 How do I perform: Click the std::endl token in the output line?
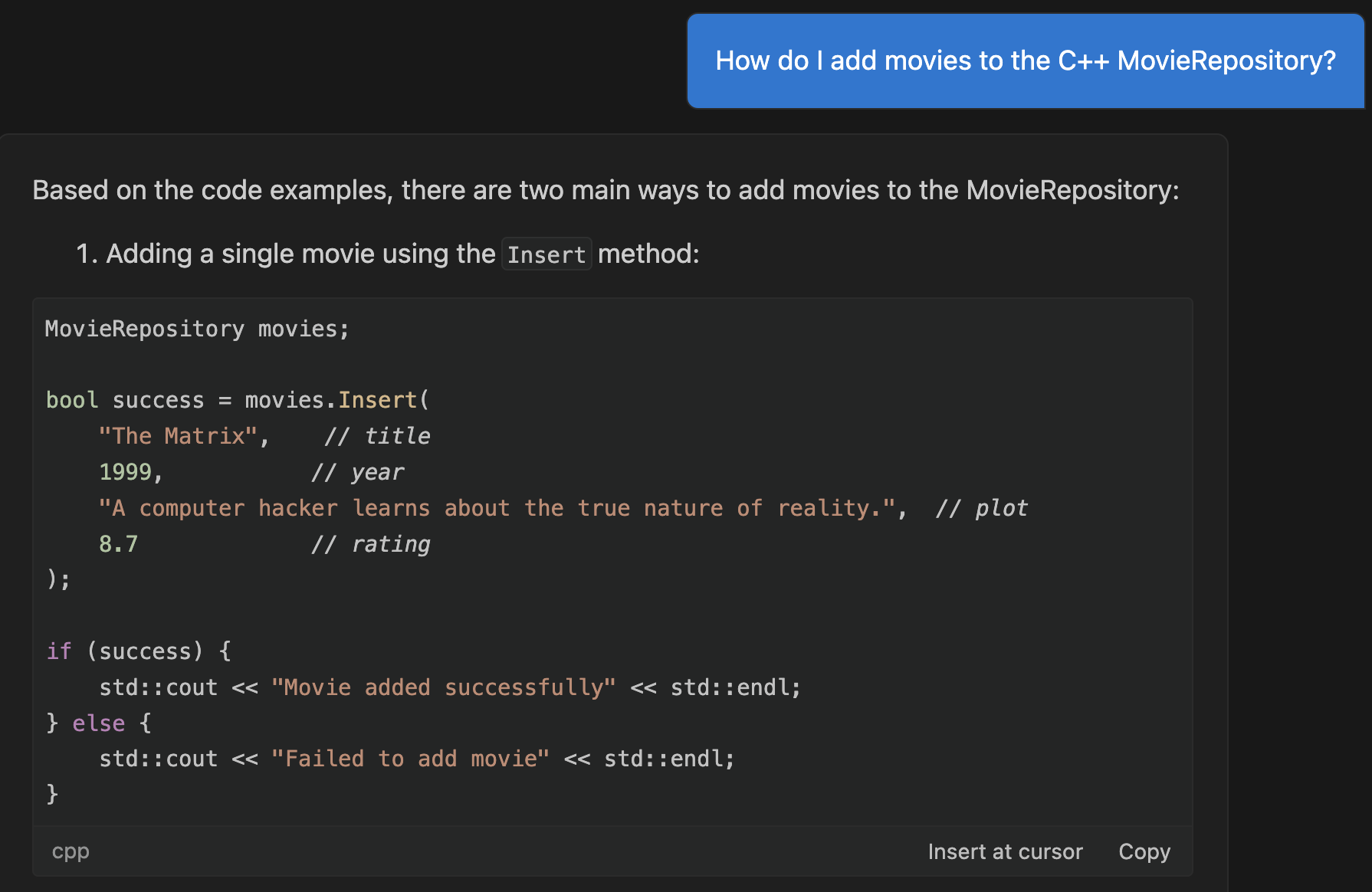pos(734,687)
